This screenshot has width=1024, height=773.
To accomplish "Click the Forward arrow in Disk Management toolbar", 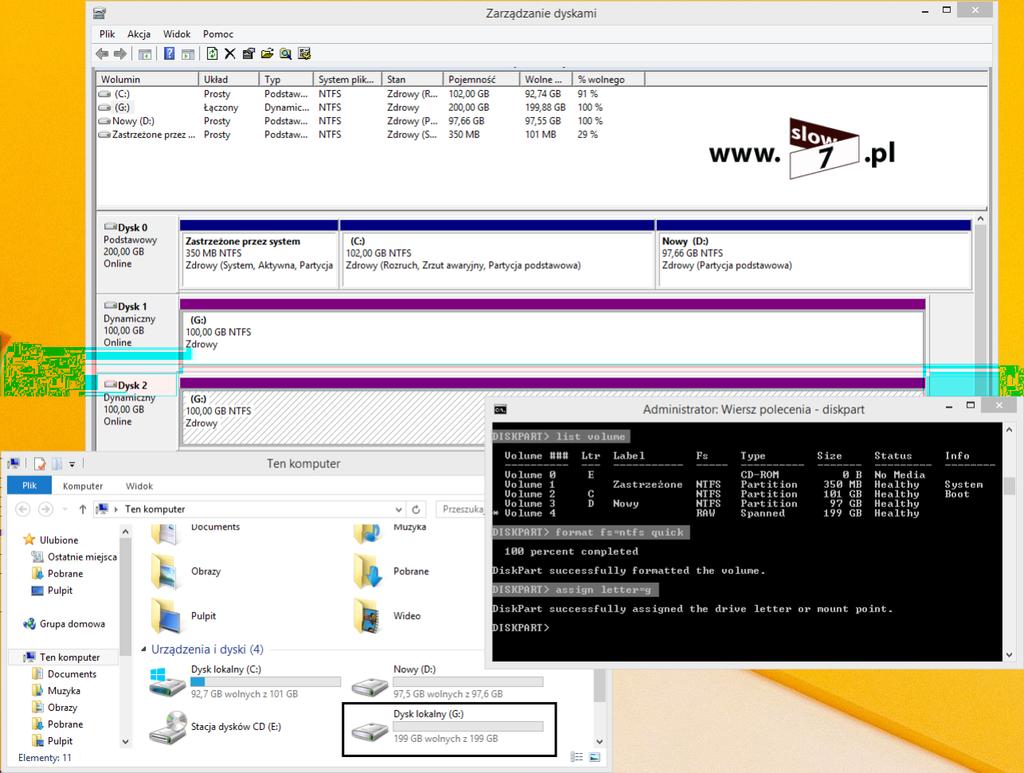I will 120,54.
